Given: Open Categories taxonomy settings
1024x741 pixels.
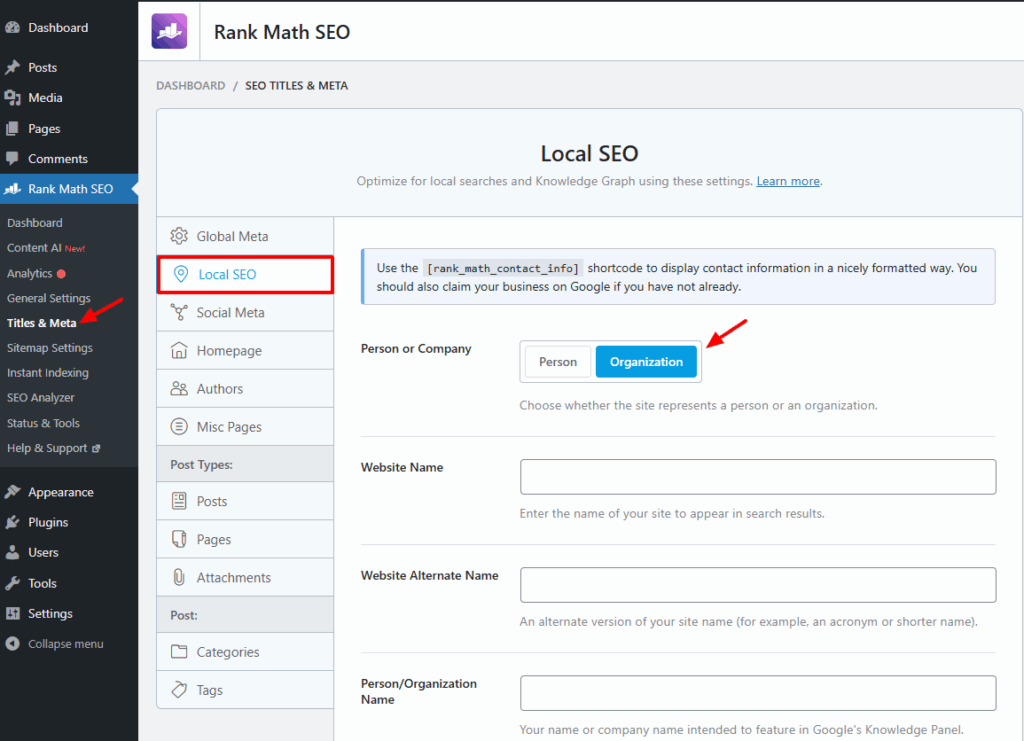Looking at the screenshot, I should pyautogui.click(x=245, y=652).
